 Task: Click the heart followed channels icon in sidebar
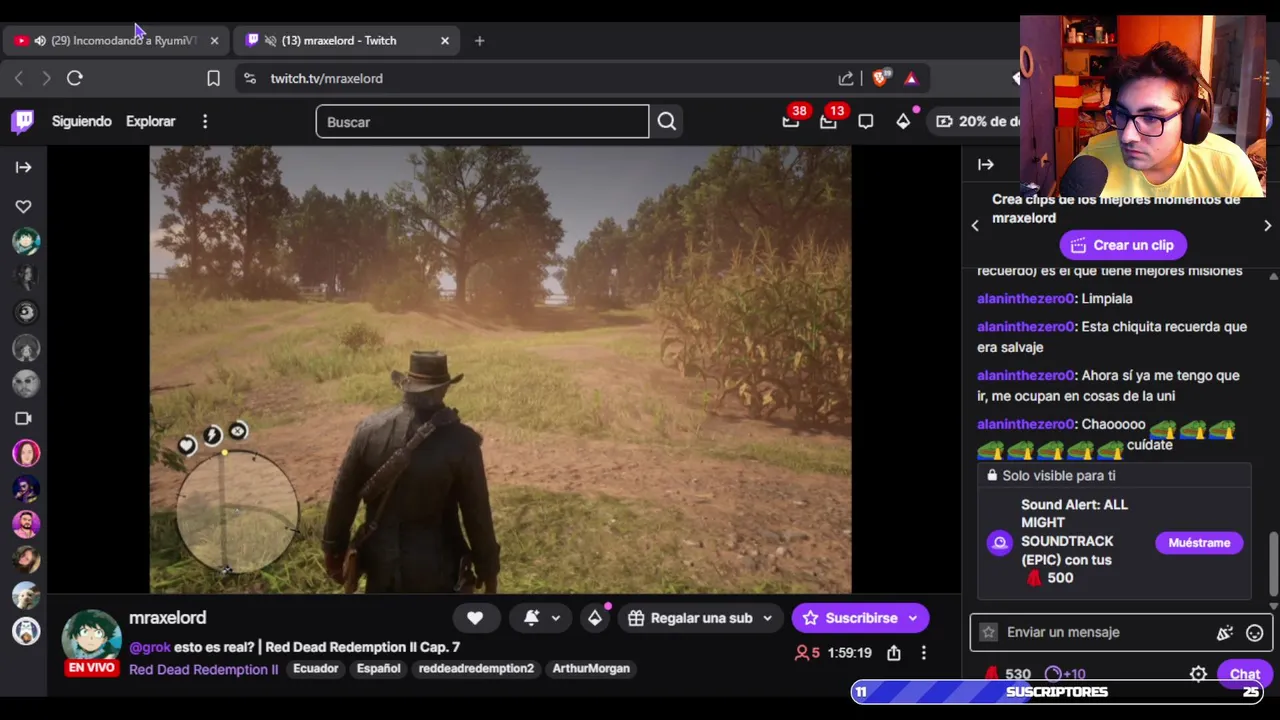point(23,206)
